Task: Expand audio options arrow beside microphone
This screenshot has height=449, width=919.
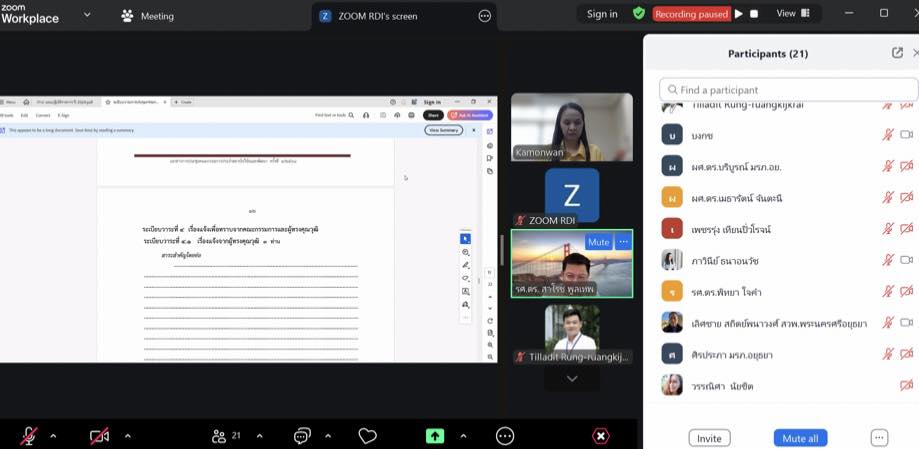Action: click(x=53, y=436)
